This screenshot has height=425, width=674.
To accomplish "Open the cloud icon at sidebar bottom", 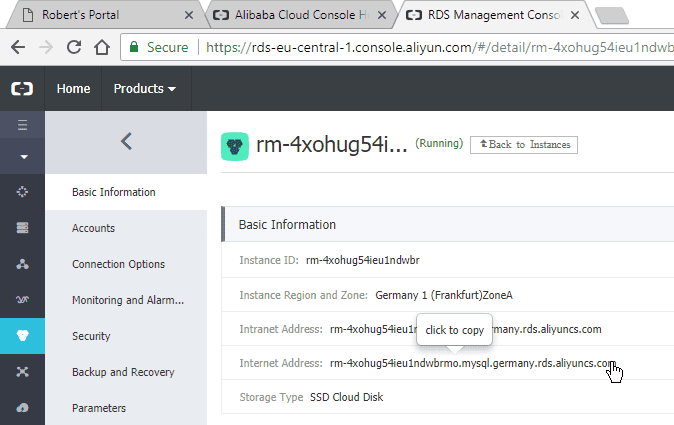I will (22, 407).
